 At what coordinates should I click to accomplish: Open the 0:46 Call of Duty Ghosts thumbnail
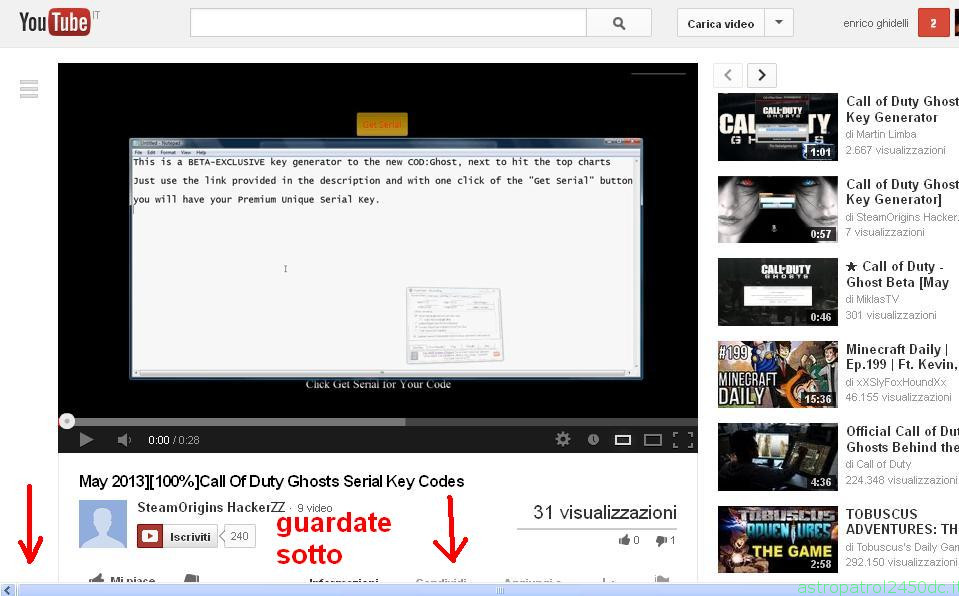(778, 292)
